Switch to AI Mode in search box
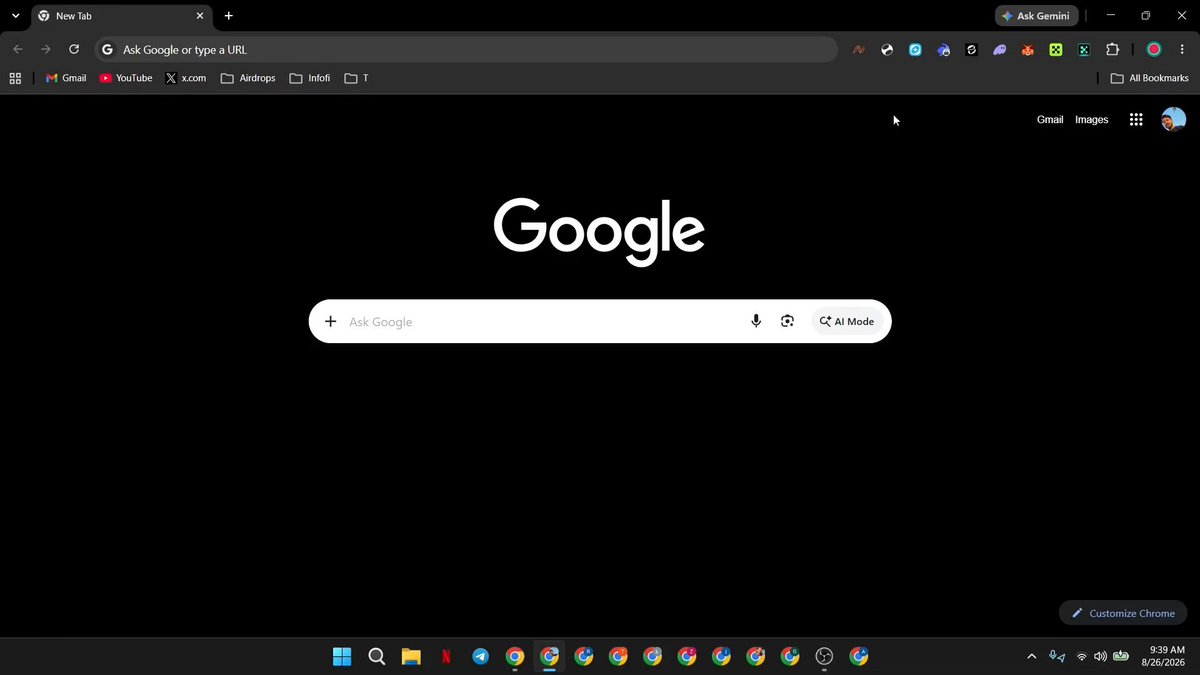The height and width of the screenshot is (675, 1200). coord(847,321)
